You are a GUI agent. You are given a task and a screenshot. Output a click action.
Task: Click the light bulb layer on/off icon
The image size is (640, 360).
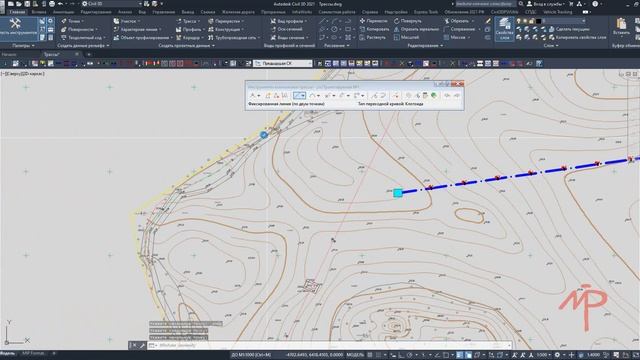click(519, 21)
